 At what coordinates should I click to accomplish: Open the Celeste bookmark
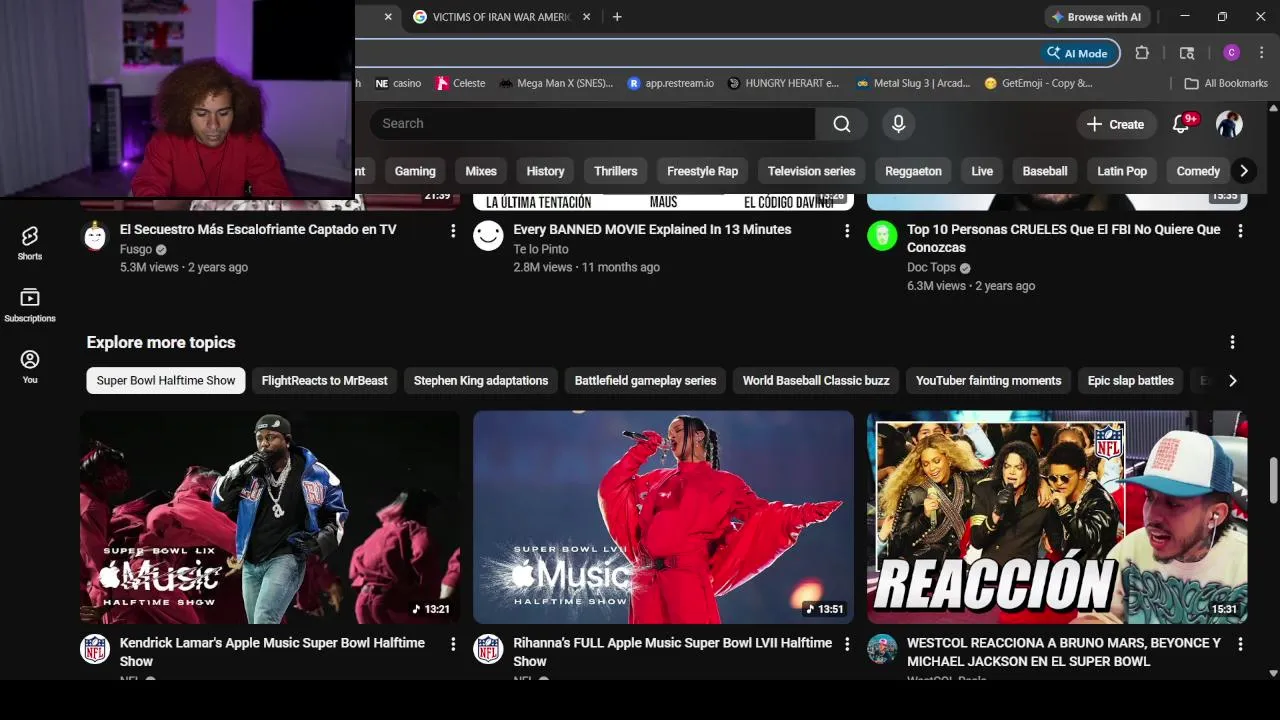tap(461, 83)
